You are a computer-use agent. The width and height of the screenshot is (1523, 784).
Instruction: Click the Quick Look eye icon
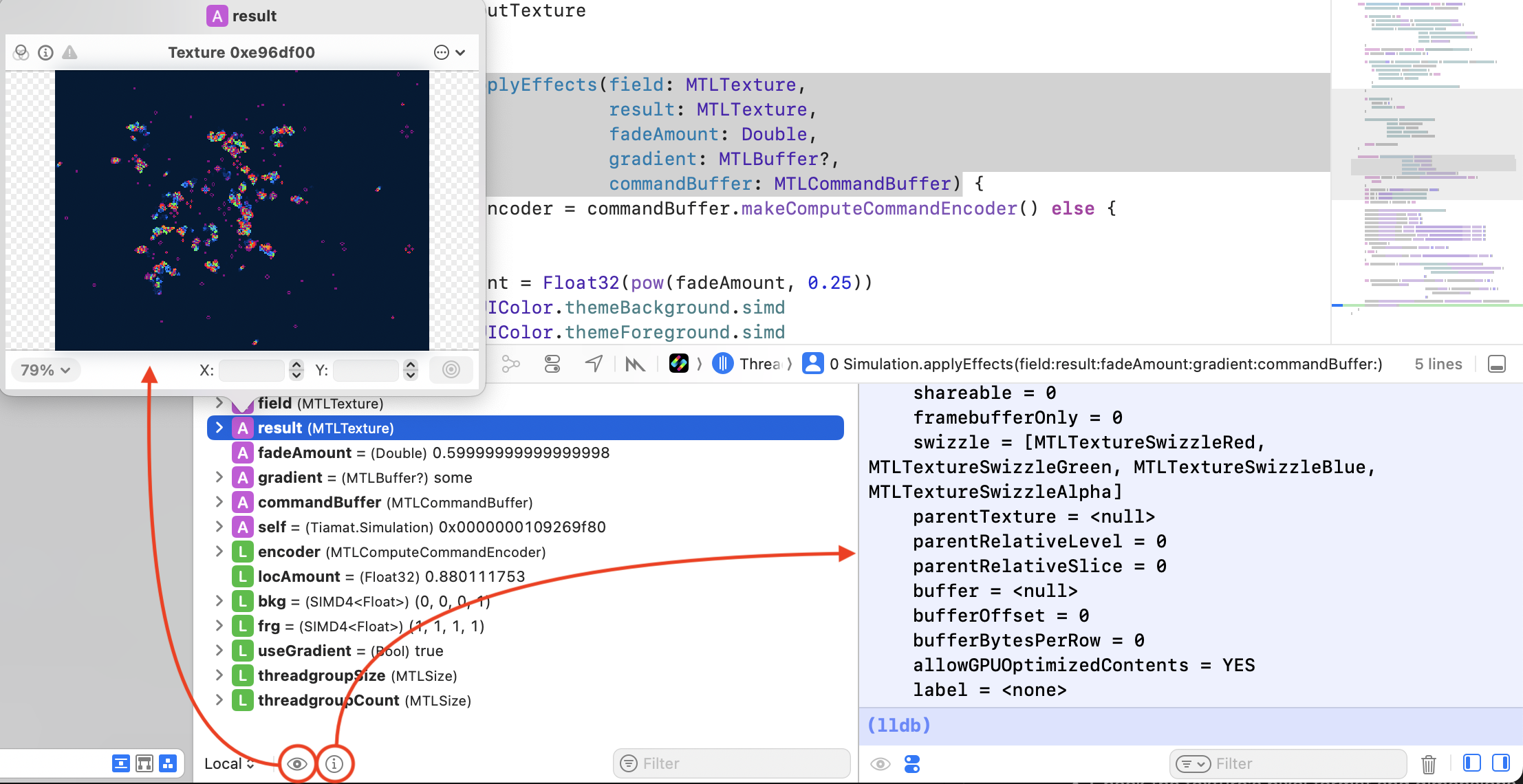coord(297,764)
